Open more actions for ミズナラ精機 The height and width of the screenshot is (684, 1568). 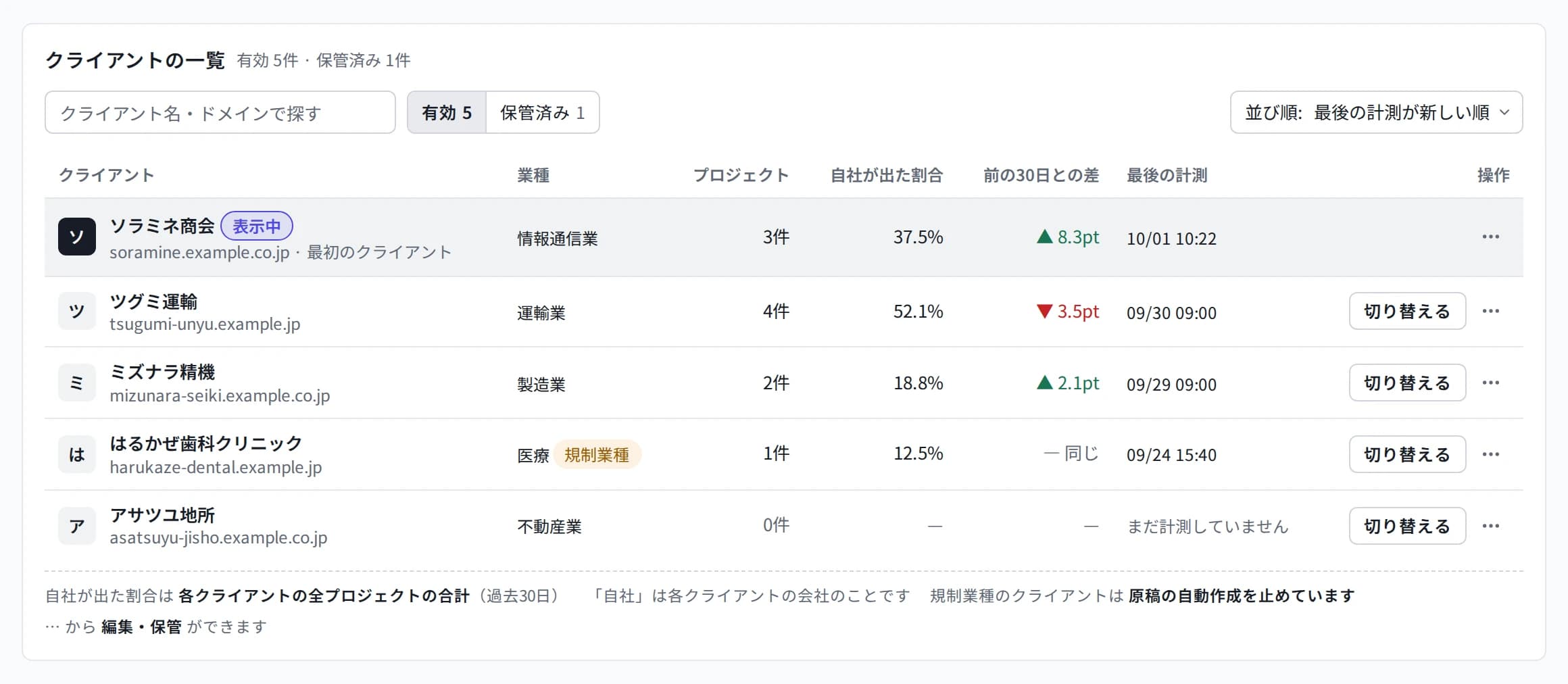[x=1490, y=383]
